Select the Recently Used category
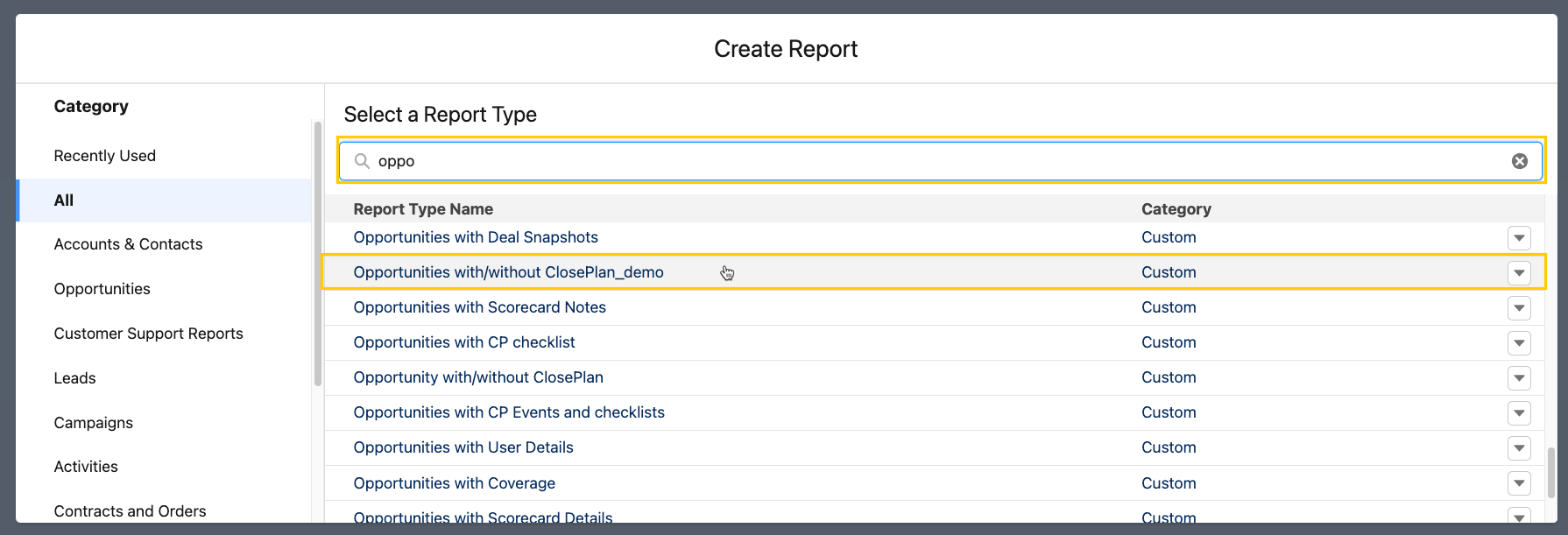 pos(104,156)
